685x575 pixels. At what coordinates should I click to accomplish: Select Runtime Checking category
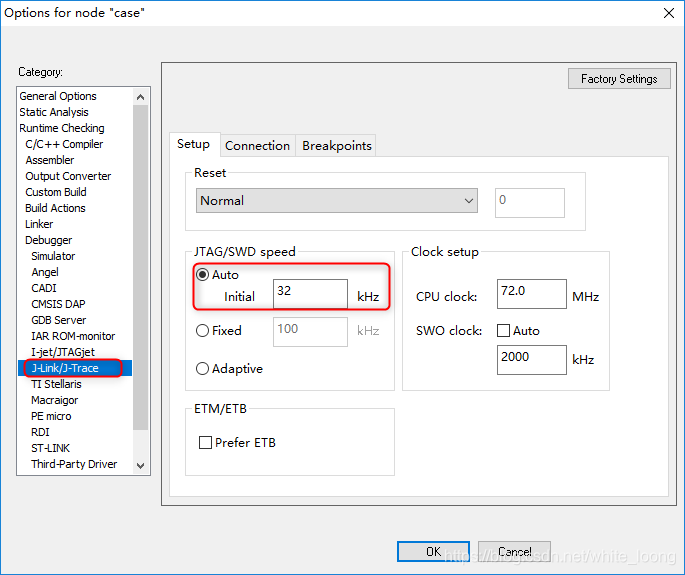point(62,128)
